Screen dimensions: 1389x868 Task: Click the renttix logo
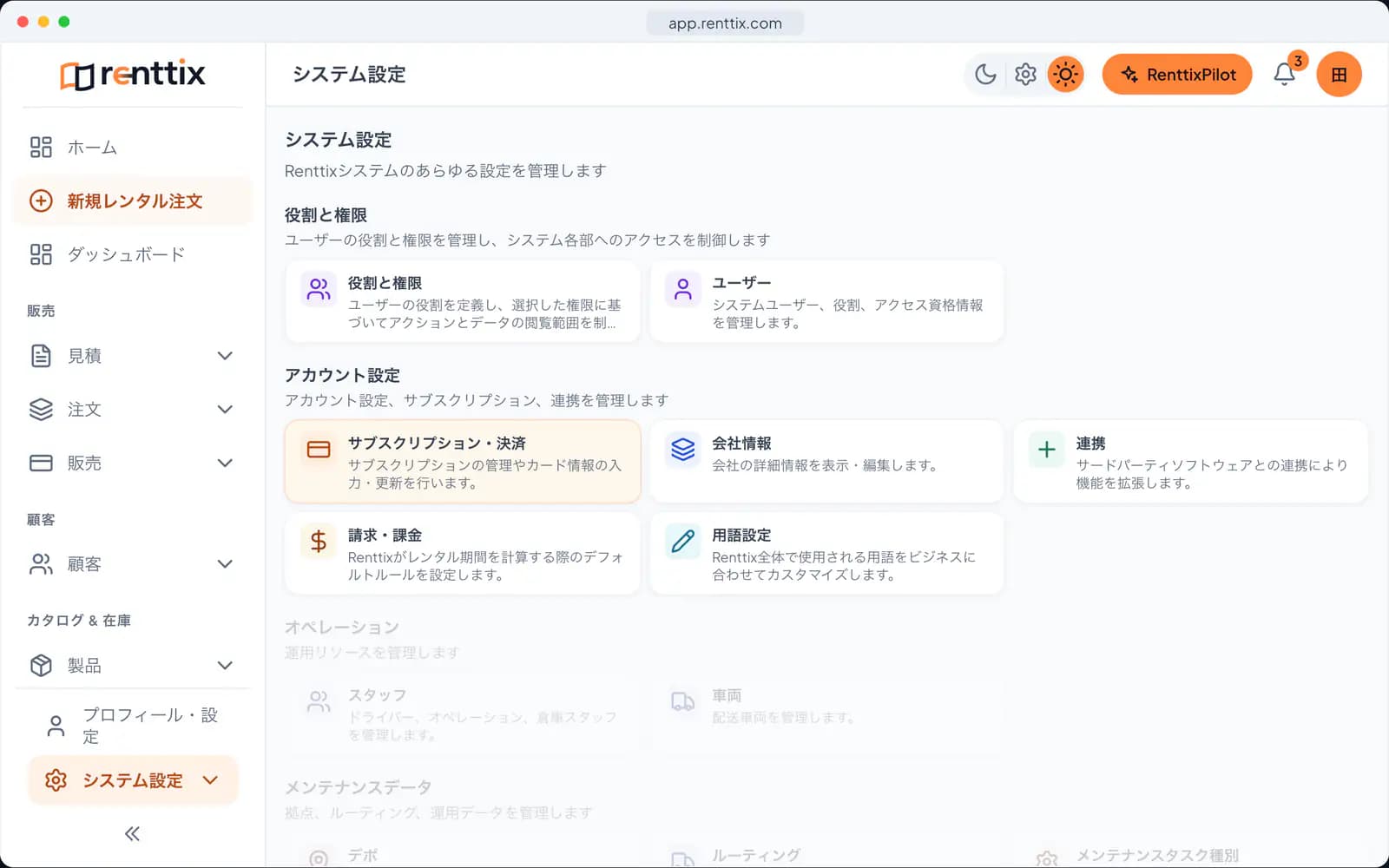[132, 74]
